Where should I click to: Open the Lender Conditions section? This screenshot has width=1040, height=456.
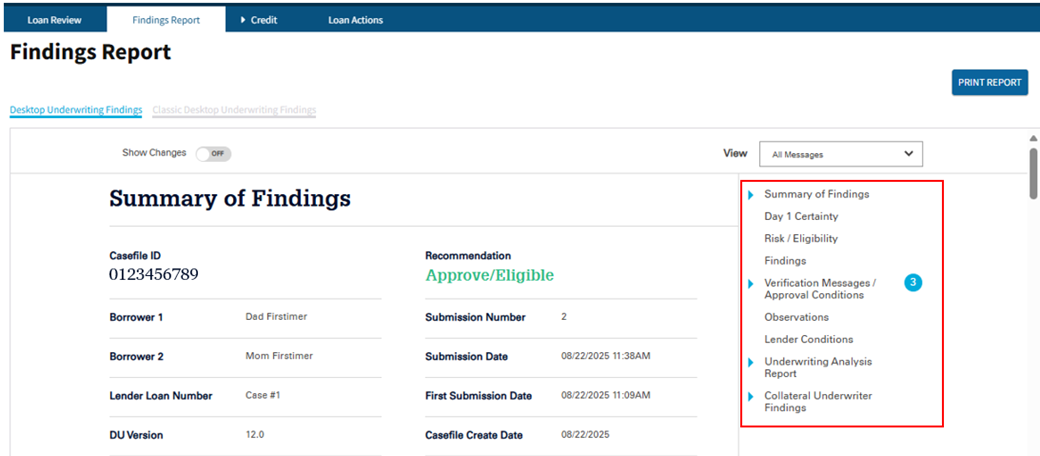[808, 339]
